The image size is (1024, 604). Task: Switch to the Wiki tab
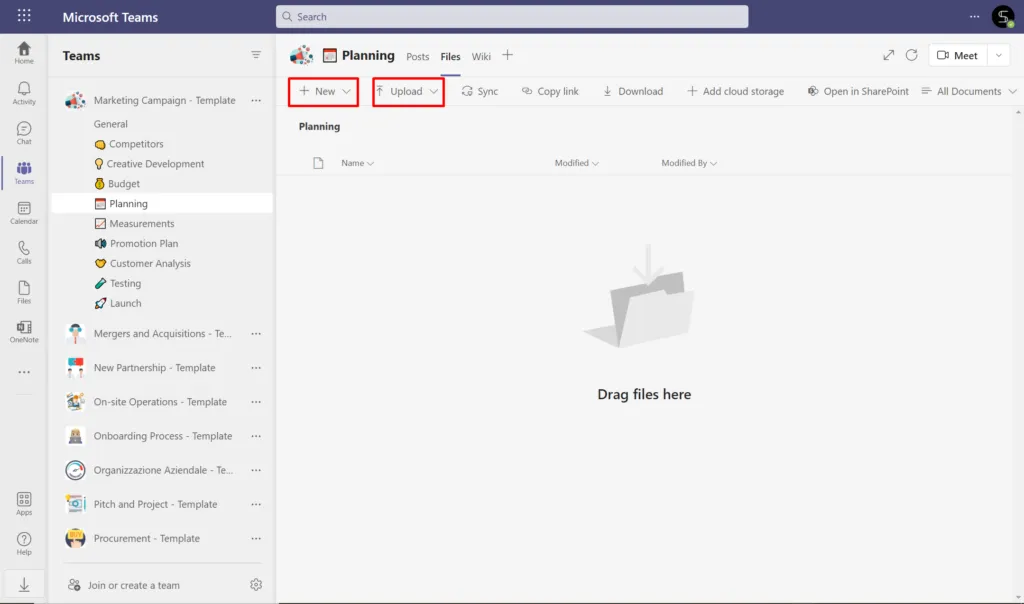(481, 57)
